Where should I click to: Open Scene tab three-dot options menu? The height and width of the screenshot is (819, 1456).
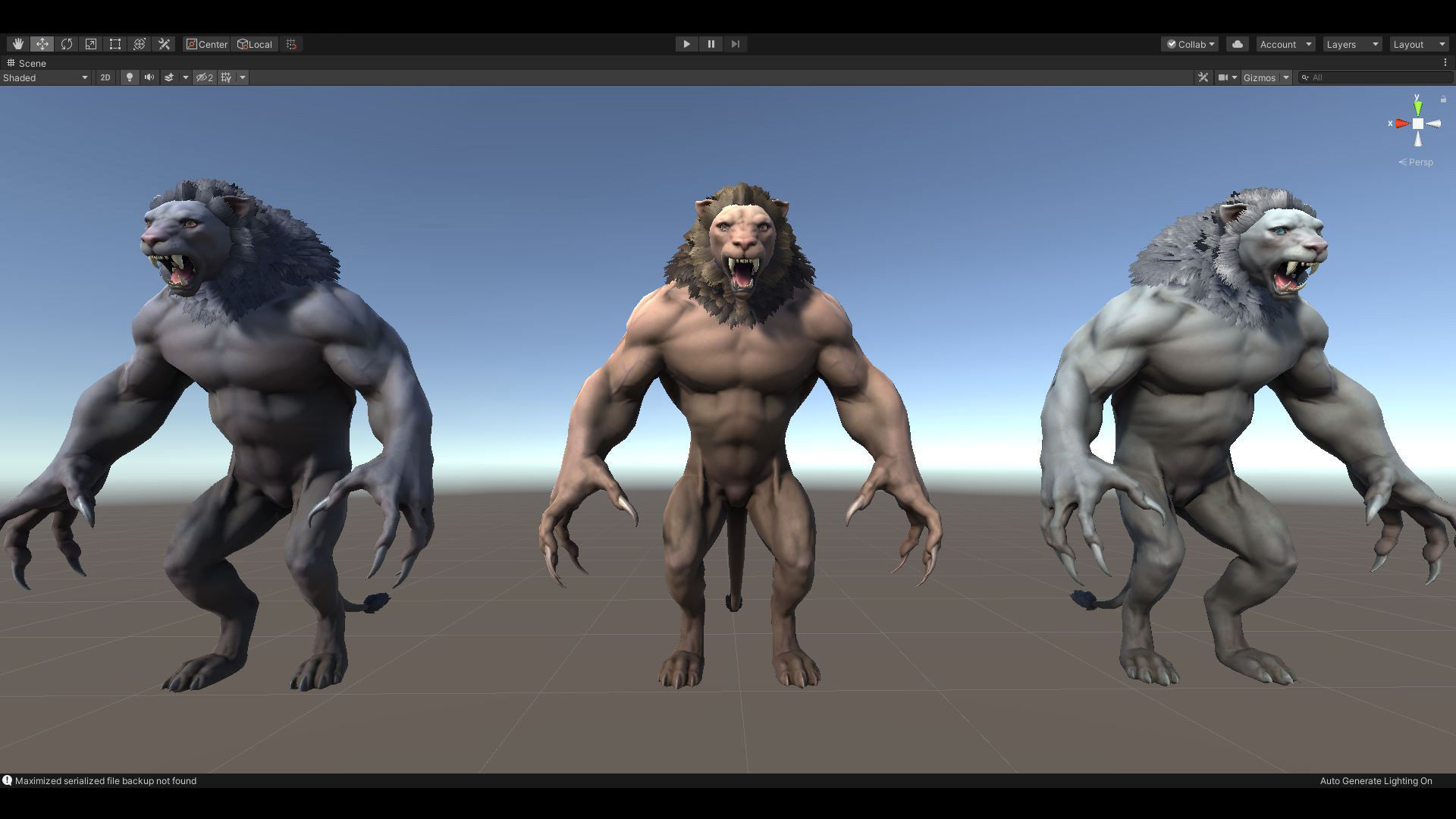(1445, 63)
